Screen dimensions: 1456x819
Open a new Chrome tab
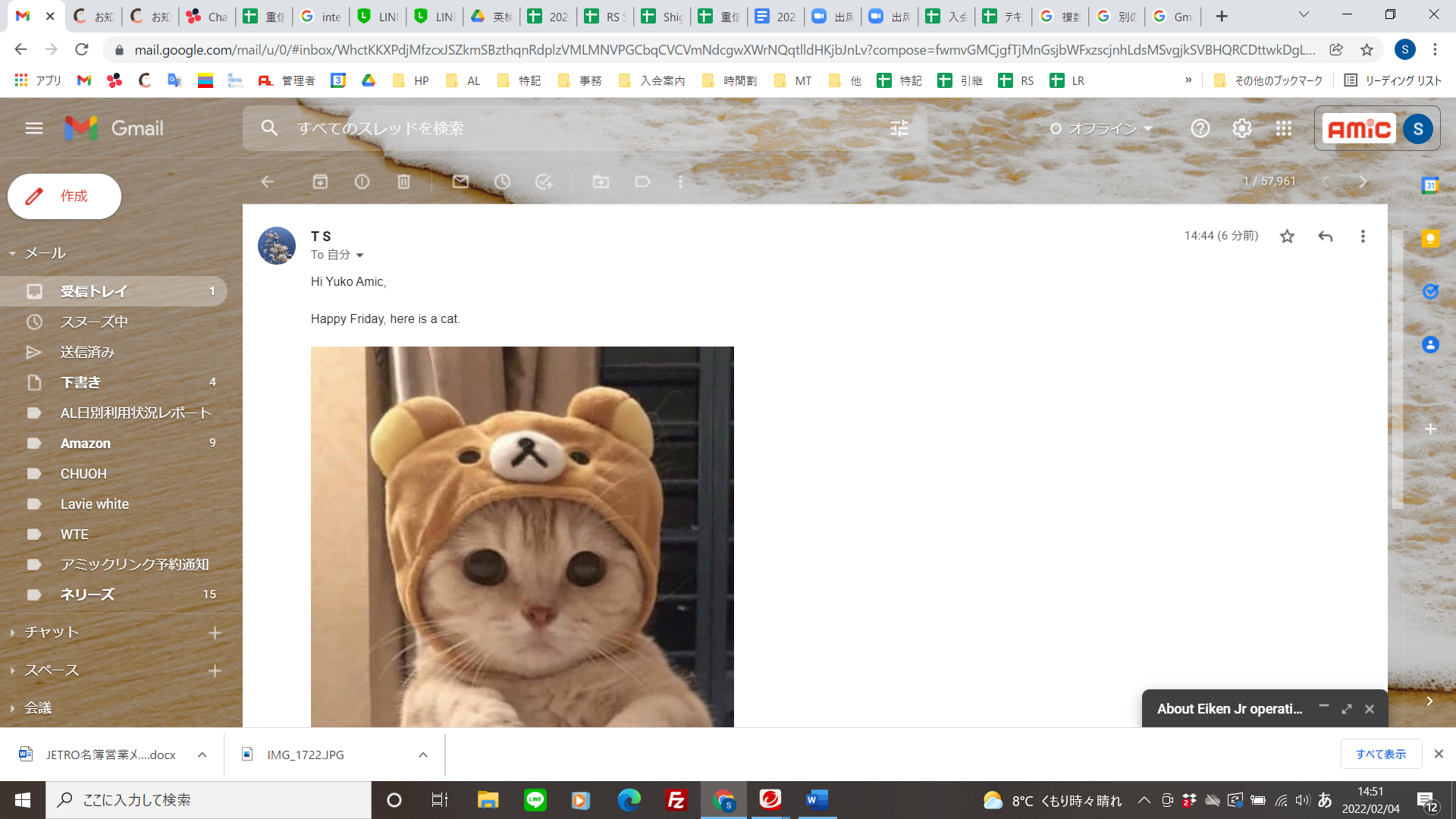coord(1222,16)
